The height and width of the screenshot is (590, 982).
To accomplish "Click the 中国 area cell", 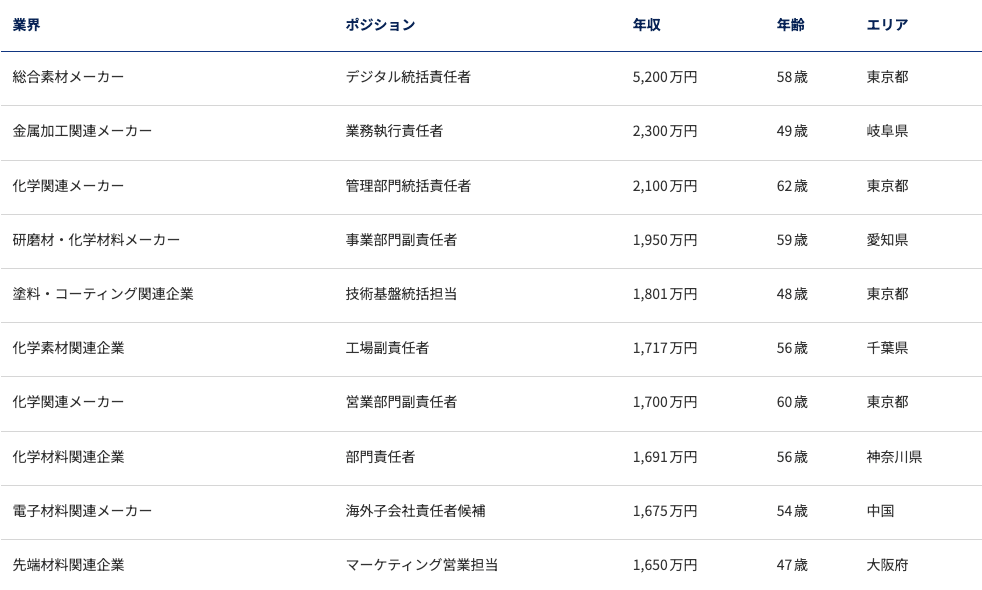I will [x=881, y=511].
